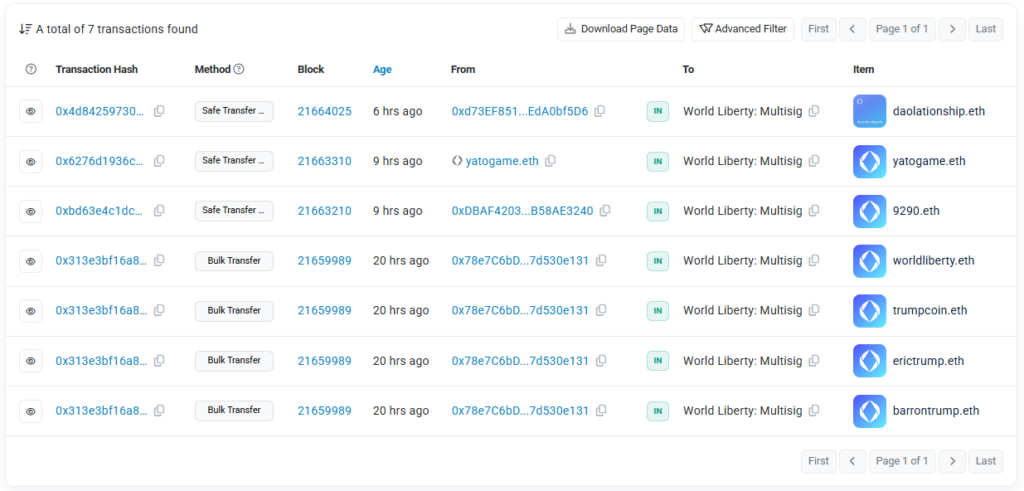Go to next page in bottom pagination

952,461
